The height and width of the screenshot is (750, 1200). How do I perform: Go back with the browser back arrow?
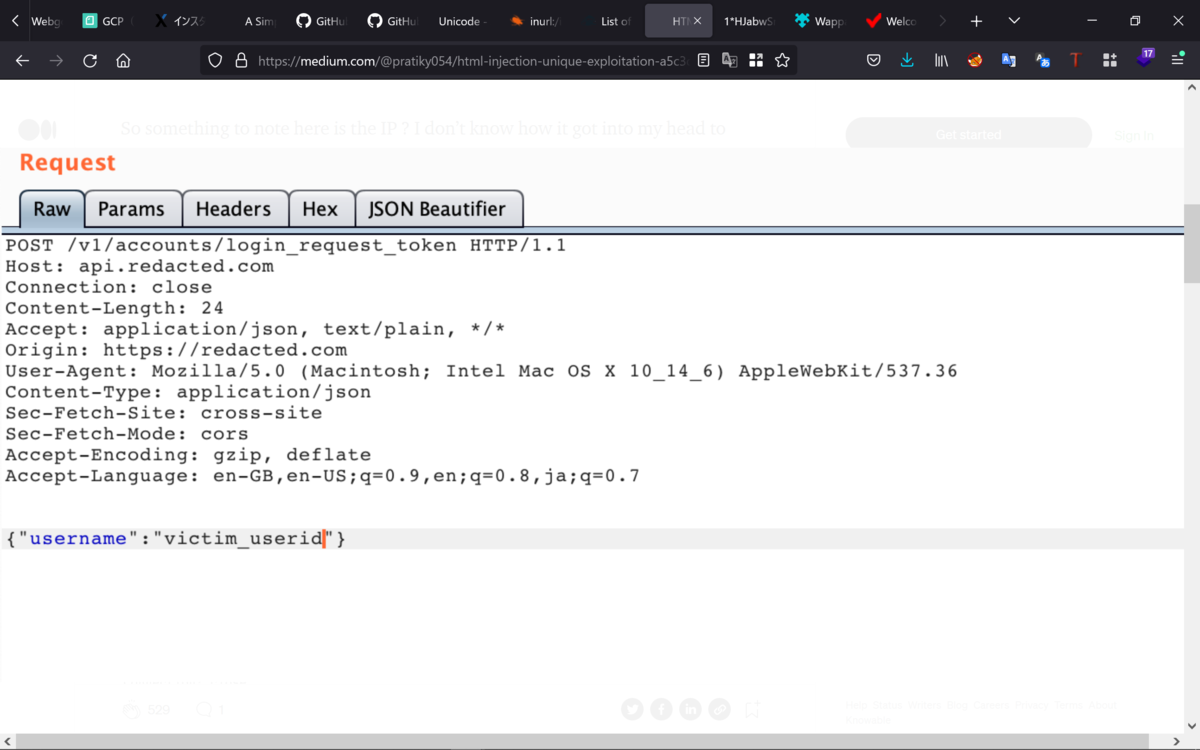click(x=22, y=61)
